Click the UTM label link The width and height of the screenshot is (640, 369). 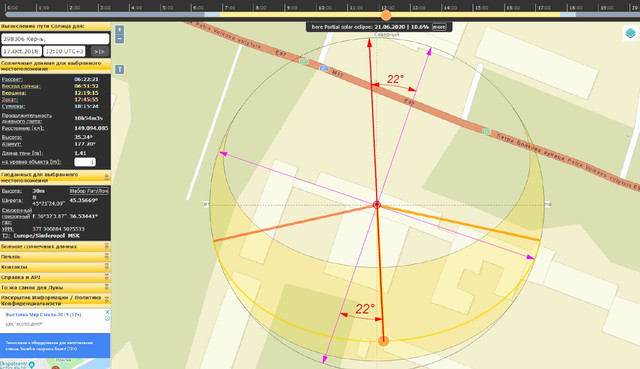click(x=7, y=229)
